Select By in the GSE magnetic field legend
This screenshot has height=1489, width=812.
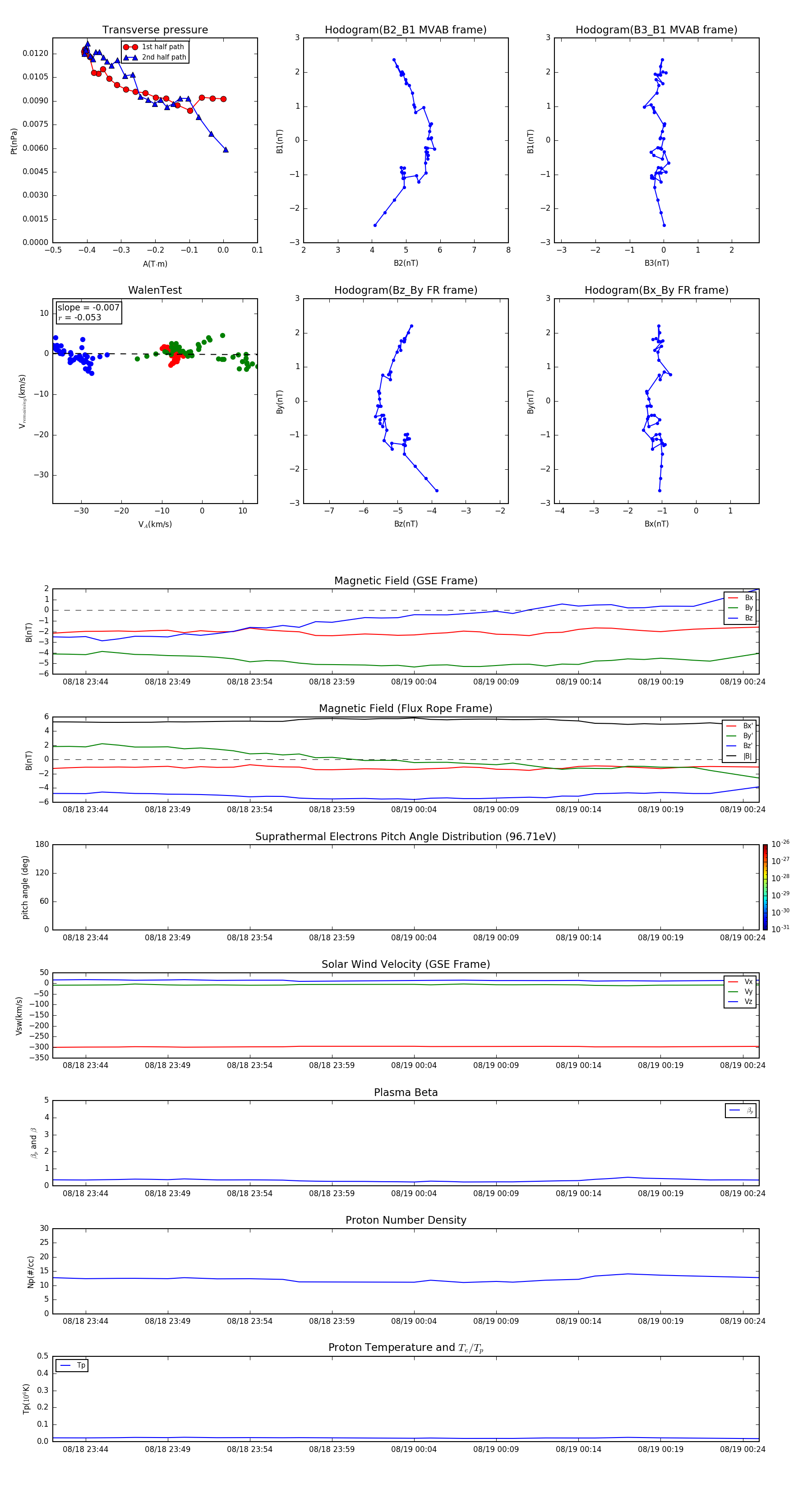click(740, 607)
